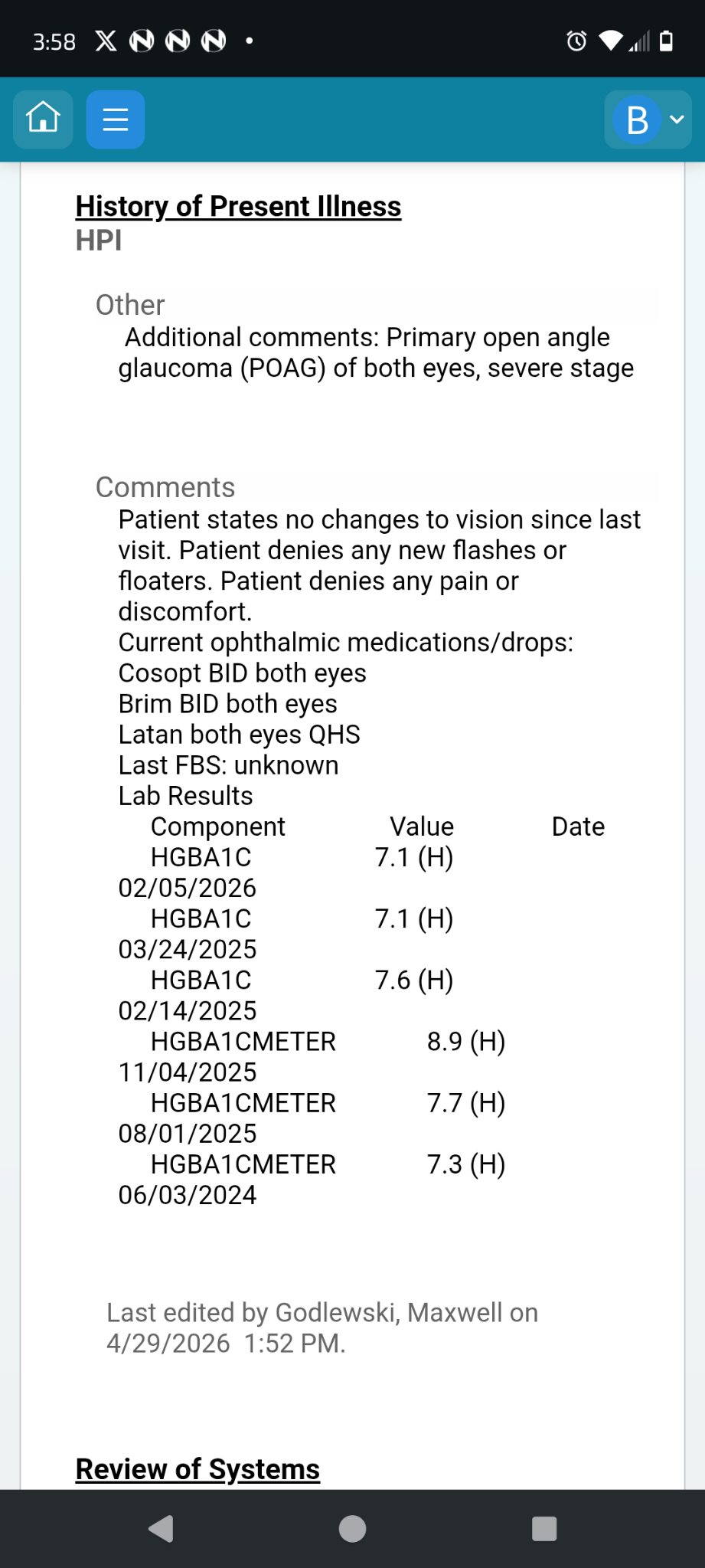This screenshot has width=705, height=1568.
Task: Open the user avatar B
Action: (x=637, y=119)
